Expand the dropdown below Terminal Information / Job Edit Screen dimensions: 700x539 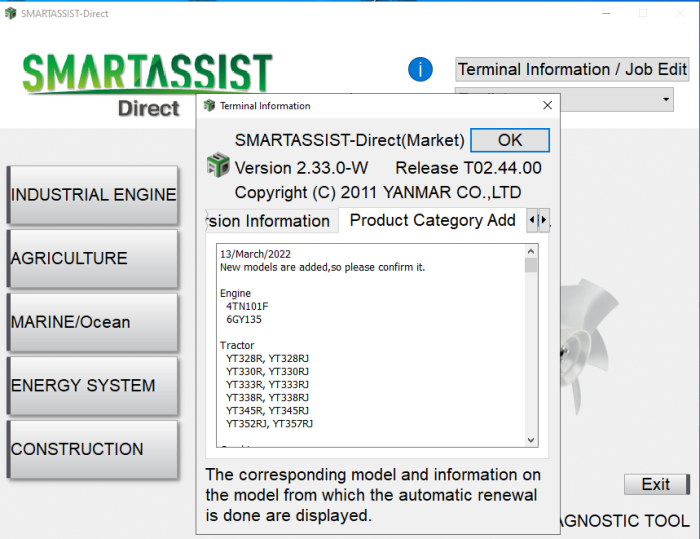point(666,99)
